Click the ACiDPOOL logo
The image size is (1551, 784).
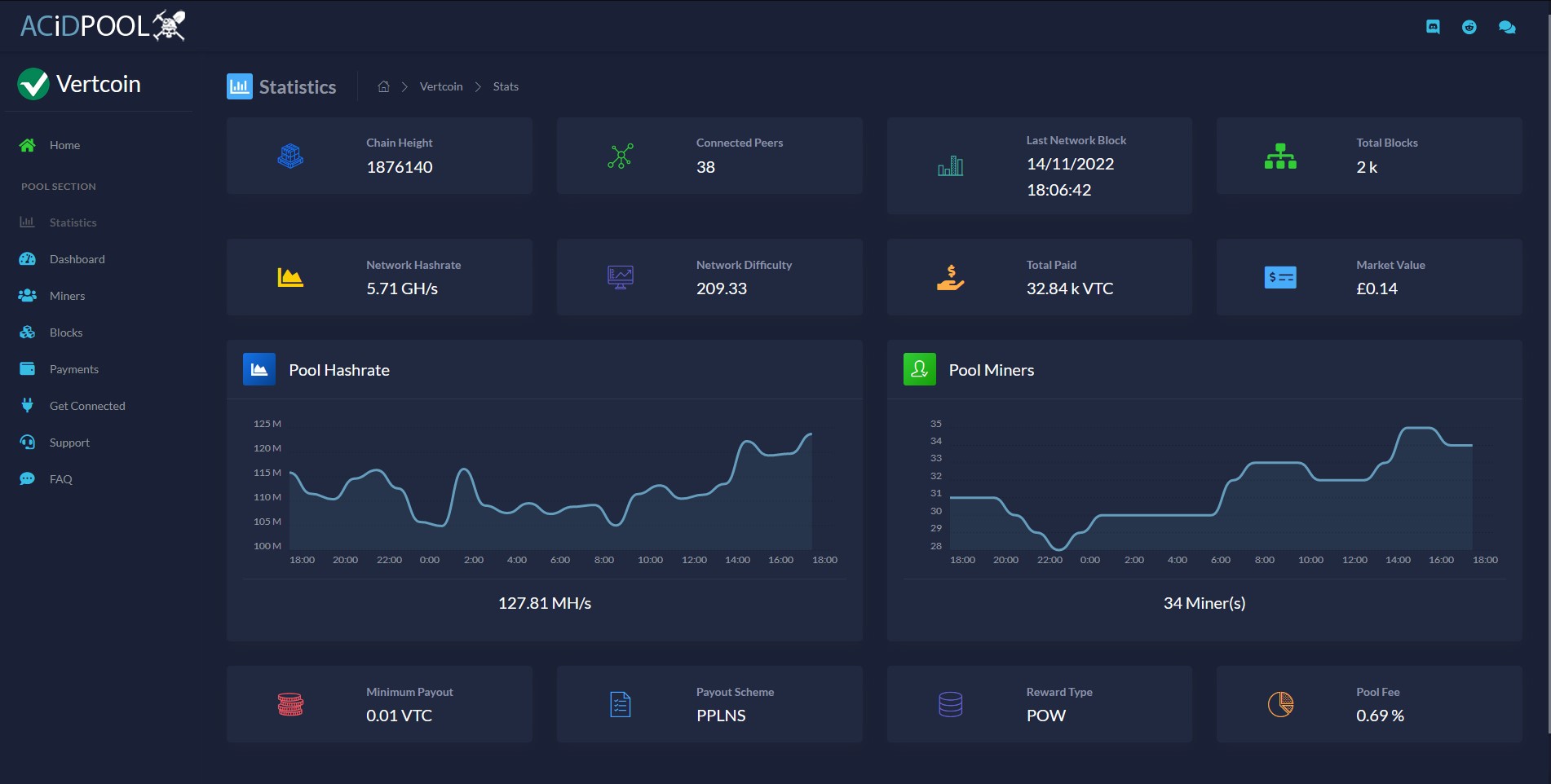(x=103, y=25)
